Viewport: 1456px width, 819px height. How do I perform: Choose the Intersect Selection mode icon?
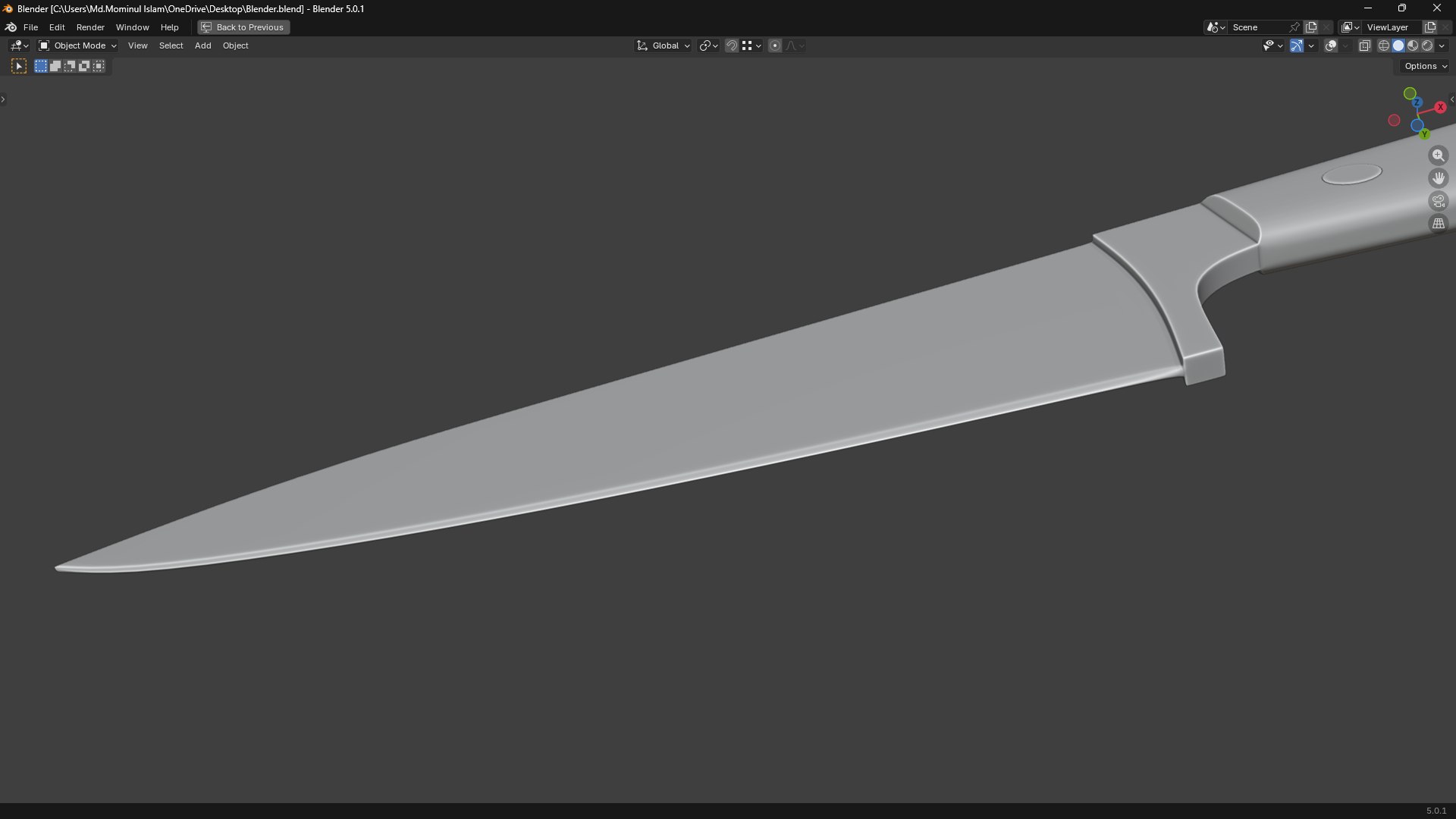pyautogui.click(x=99, y=67)
